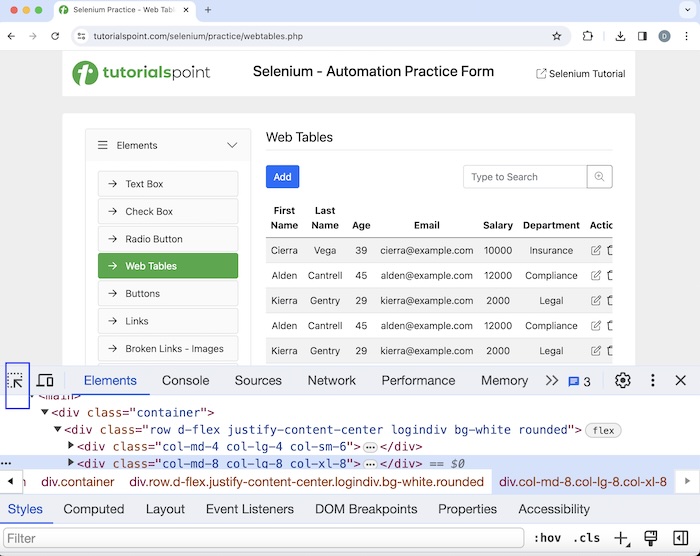The image size is (700, 556).
Task: Open the Computed styles tab
Action: pos(94,509)
